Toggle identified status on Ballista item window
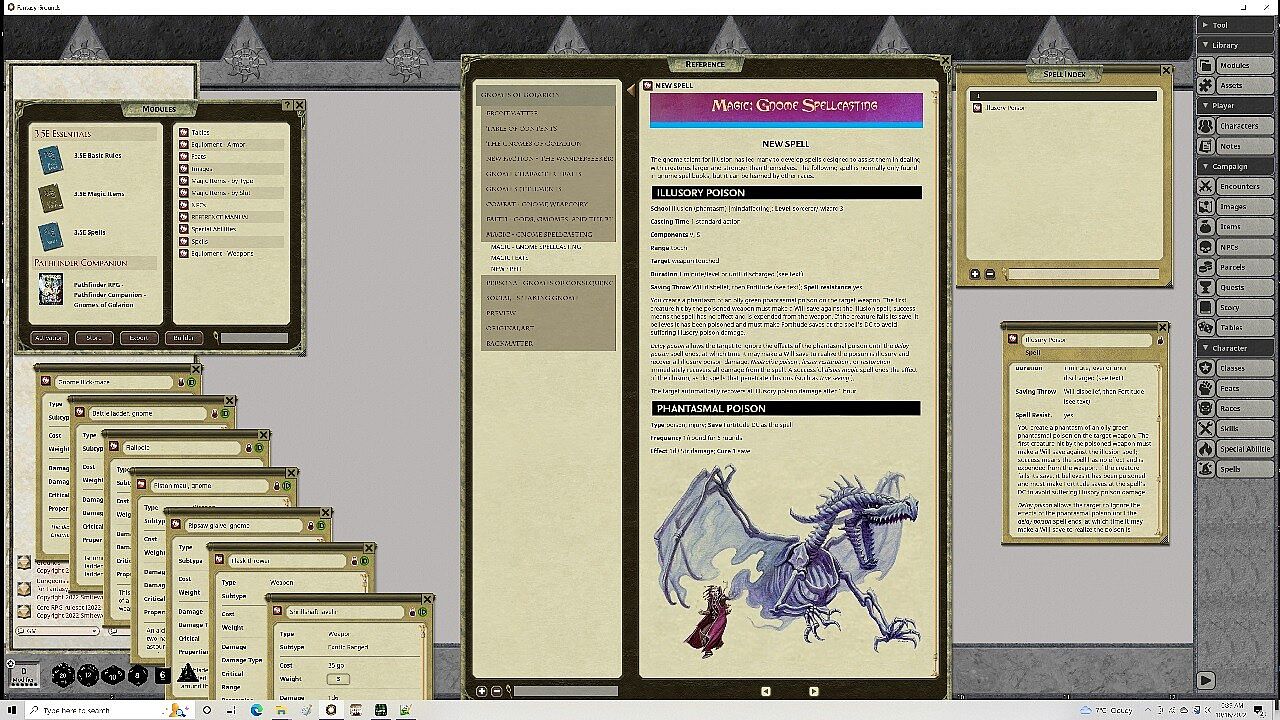The image size is (1280, 720). click(260, 448)
